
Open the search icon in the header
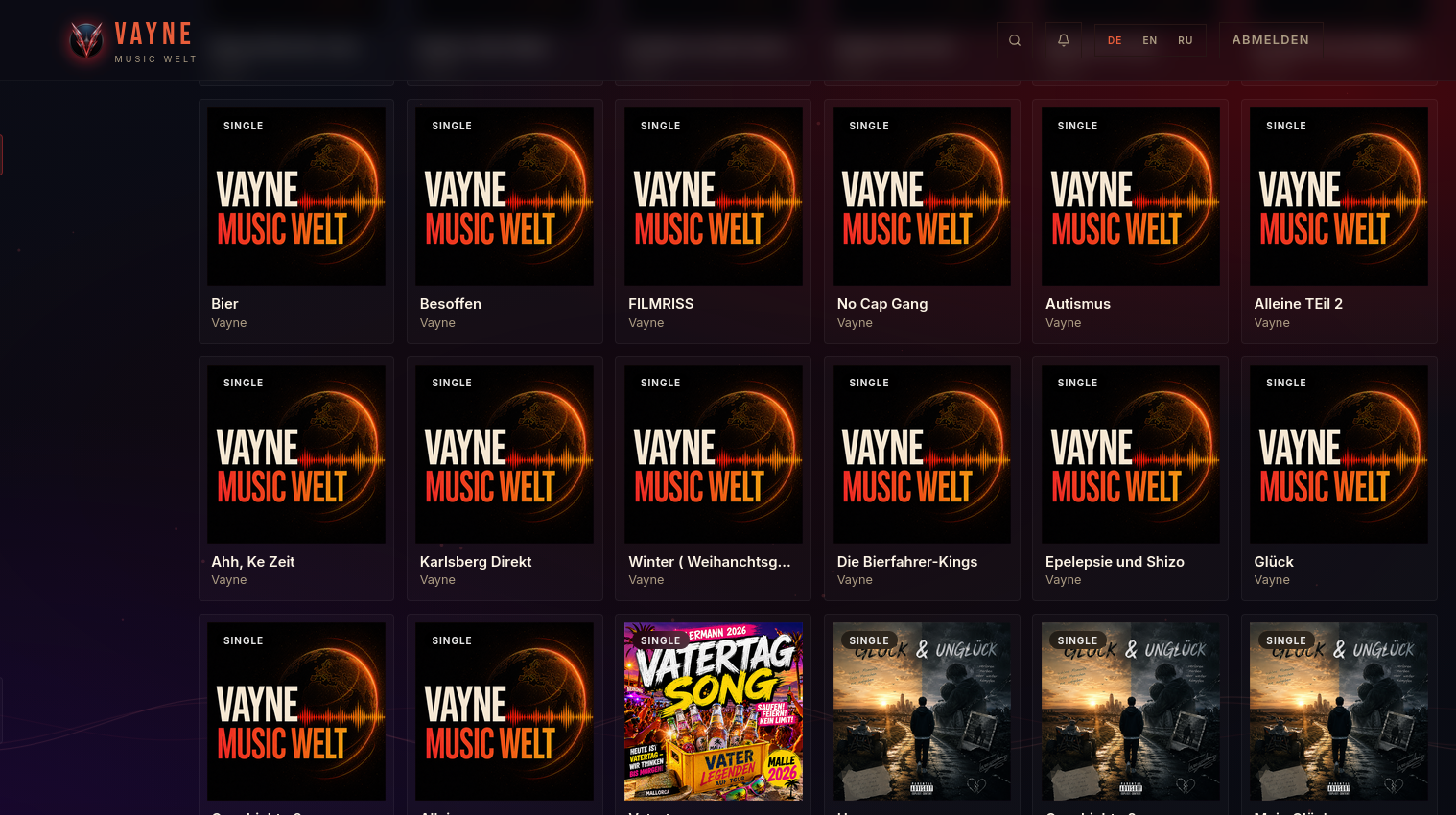pyautogui.click(x=1015, y=40)
